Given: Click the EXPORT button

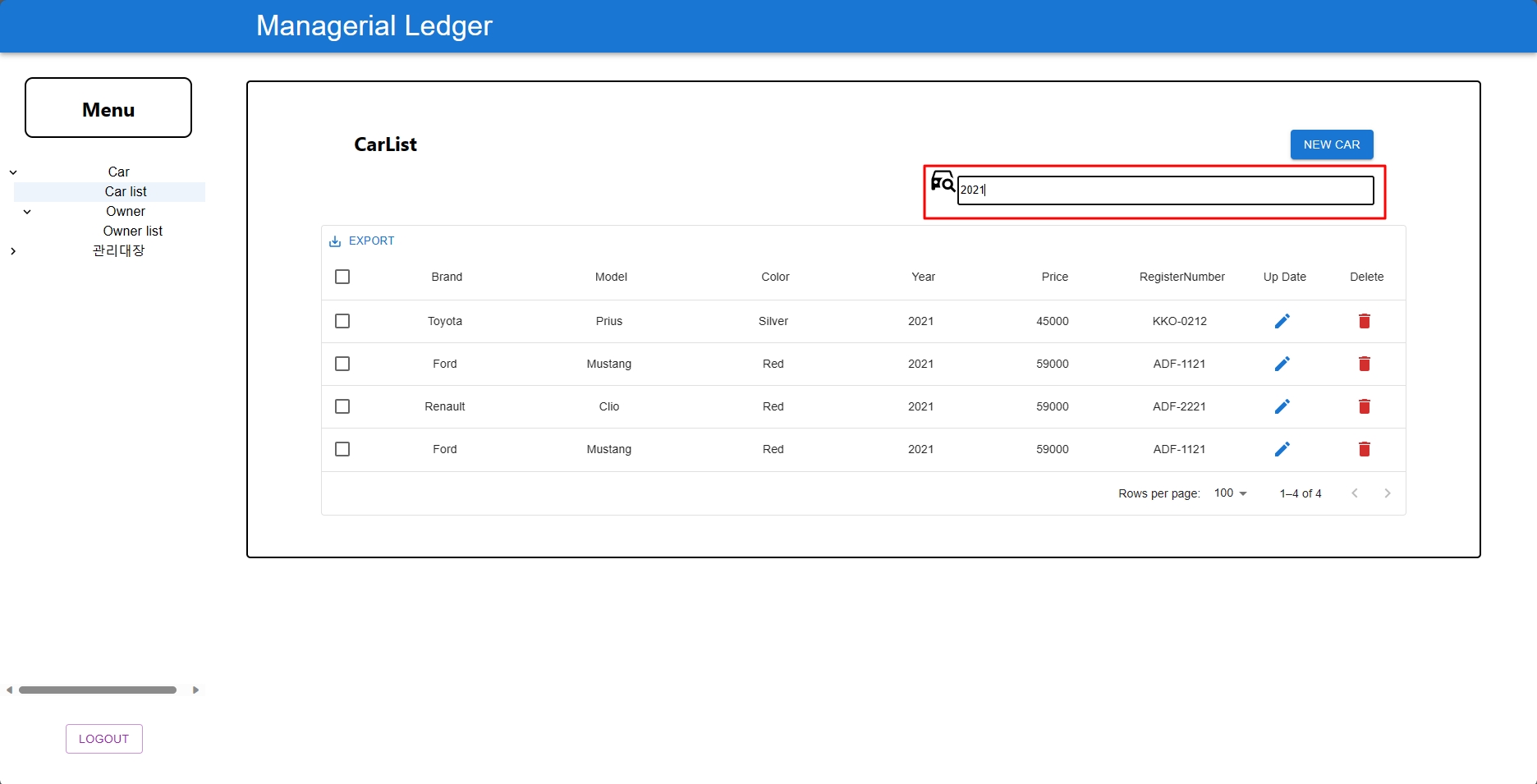Looking at the screenshot, I should tap(362, 241).
